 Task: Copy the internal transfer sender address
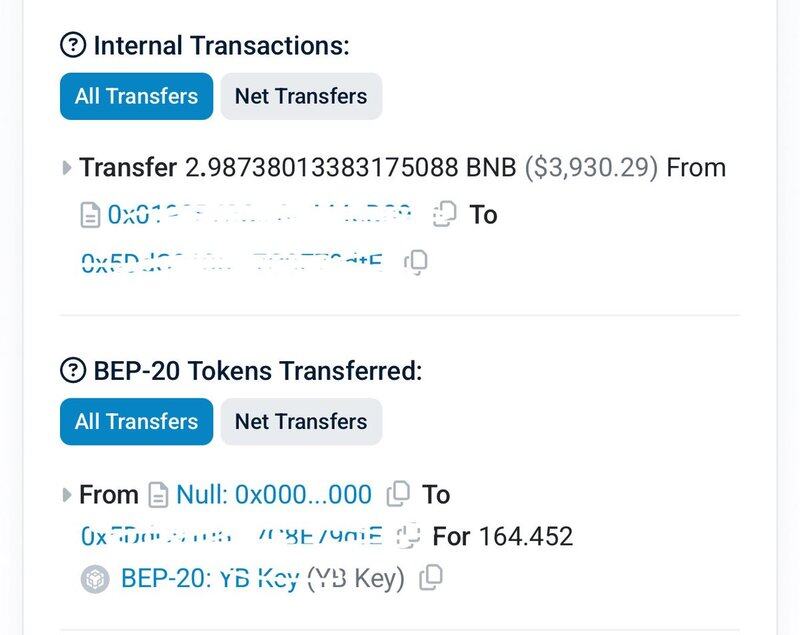pos(444,214)
